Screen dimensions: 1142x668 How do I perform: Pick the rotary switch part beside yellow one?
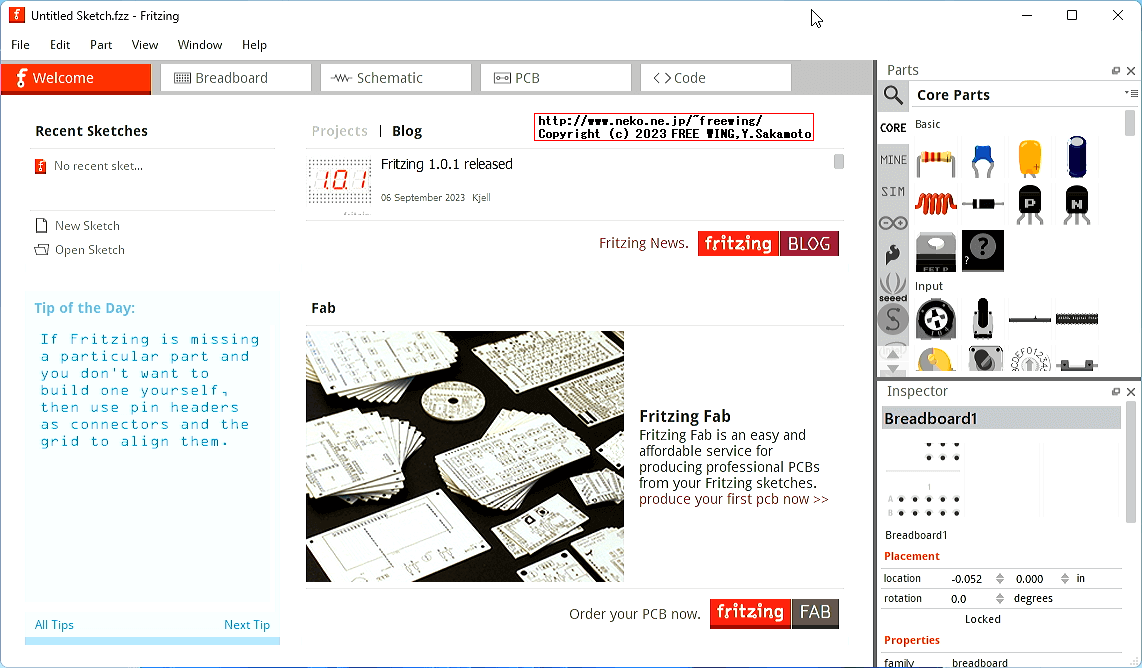[985, 359]
